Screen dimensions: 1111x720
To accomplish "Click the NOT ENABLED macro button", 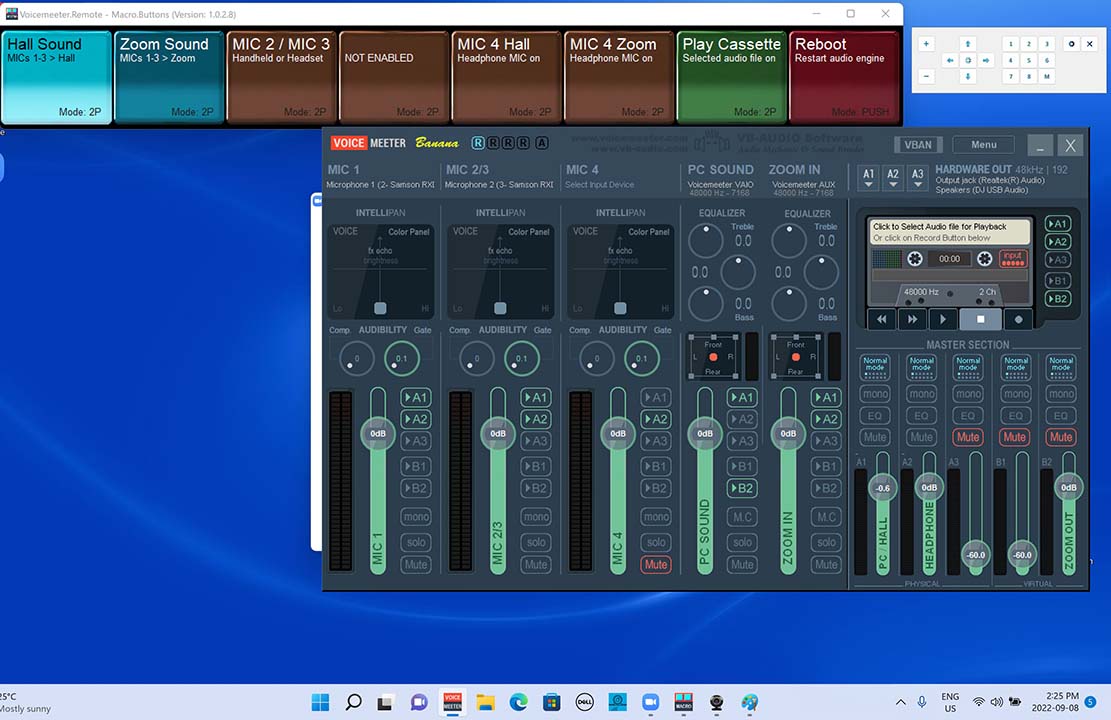I will (394, 77).
